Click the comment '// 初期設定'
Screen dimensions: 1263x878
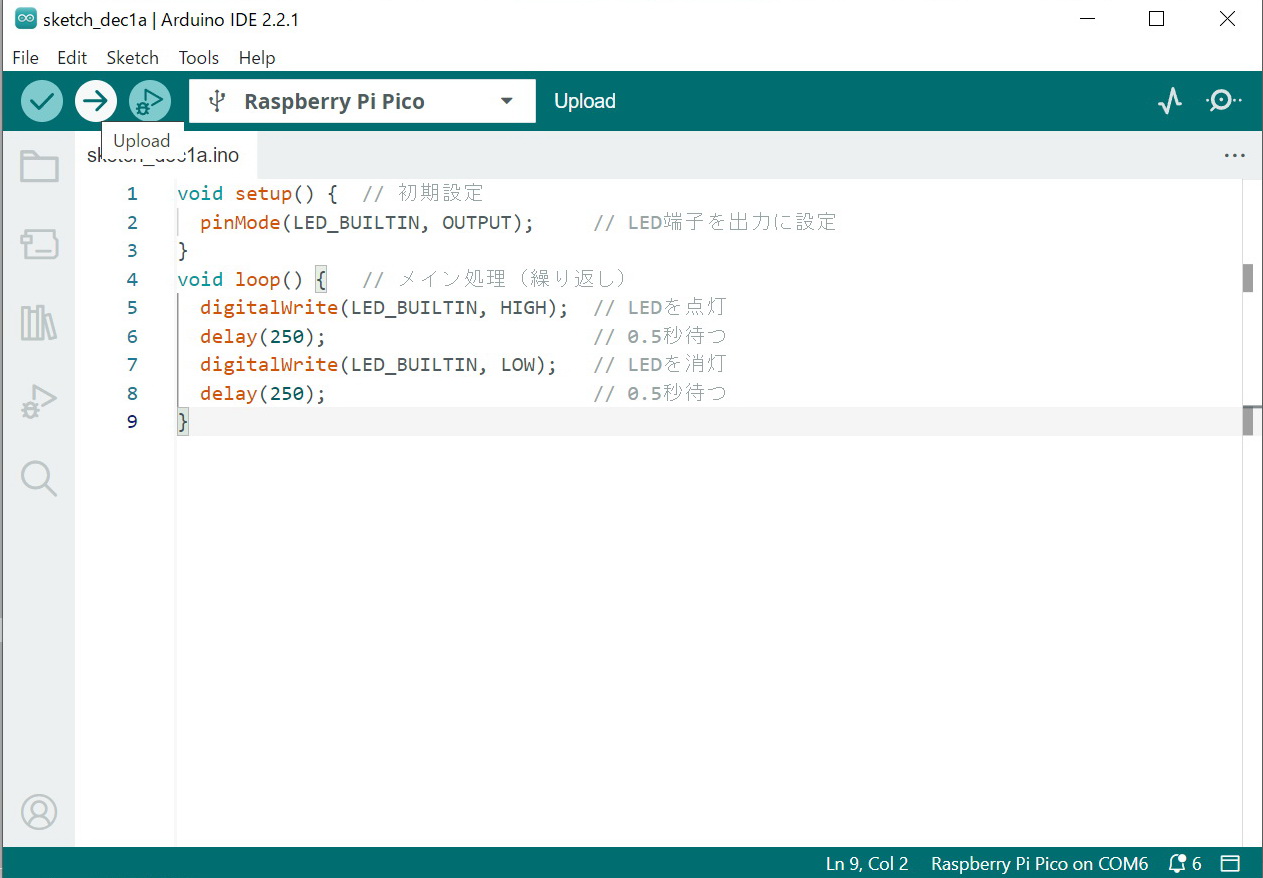pos(423,193)
